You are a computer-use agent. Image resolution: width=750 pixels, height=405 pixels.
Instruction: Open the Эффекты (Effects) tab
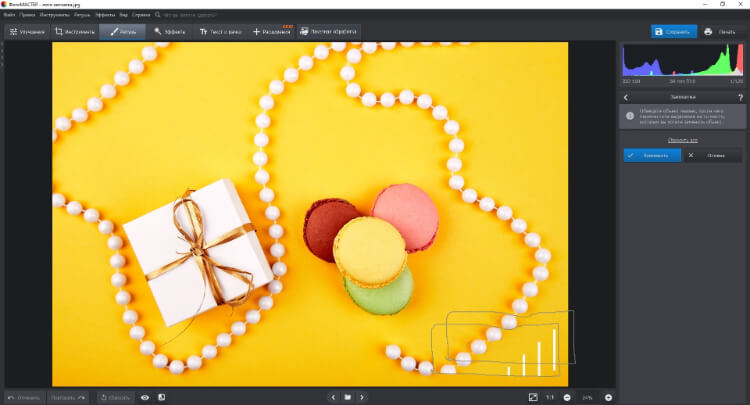click(x=171, y=32)
